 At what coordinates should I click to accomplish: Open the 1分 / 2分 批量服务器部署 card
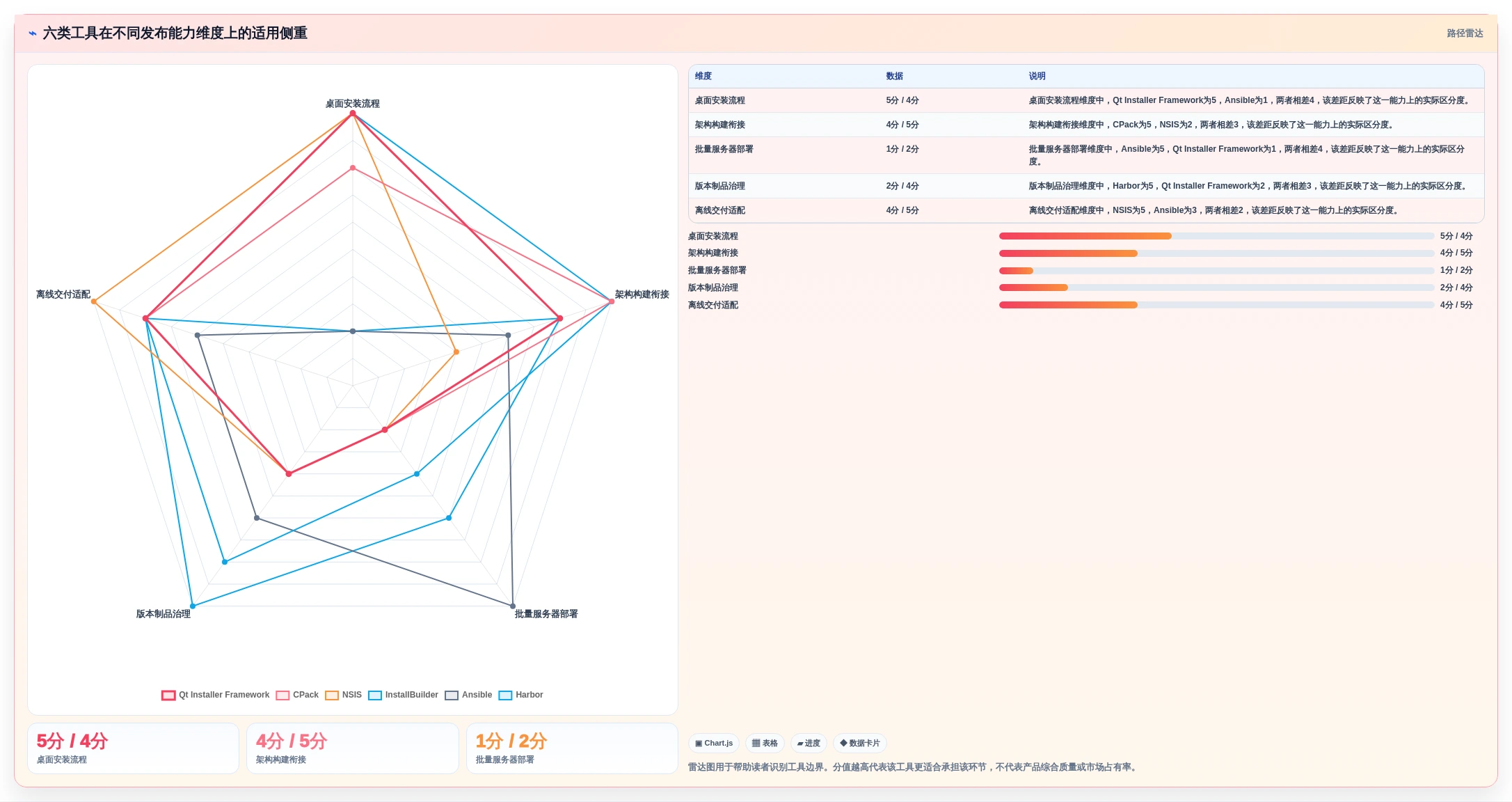(x=572, y=748)
